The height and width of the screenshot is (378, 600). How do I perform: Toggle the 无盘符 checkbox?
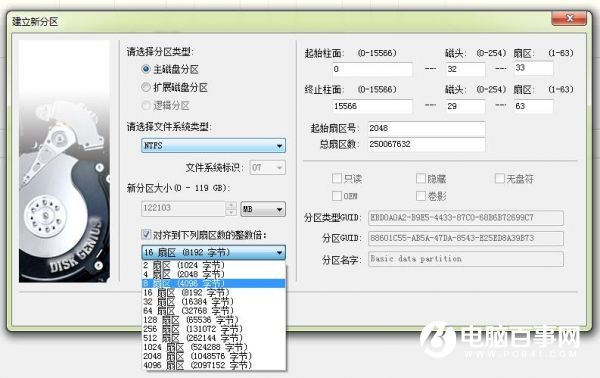500,178
